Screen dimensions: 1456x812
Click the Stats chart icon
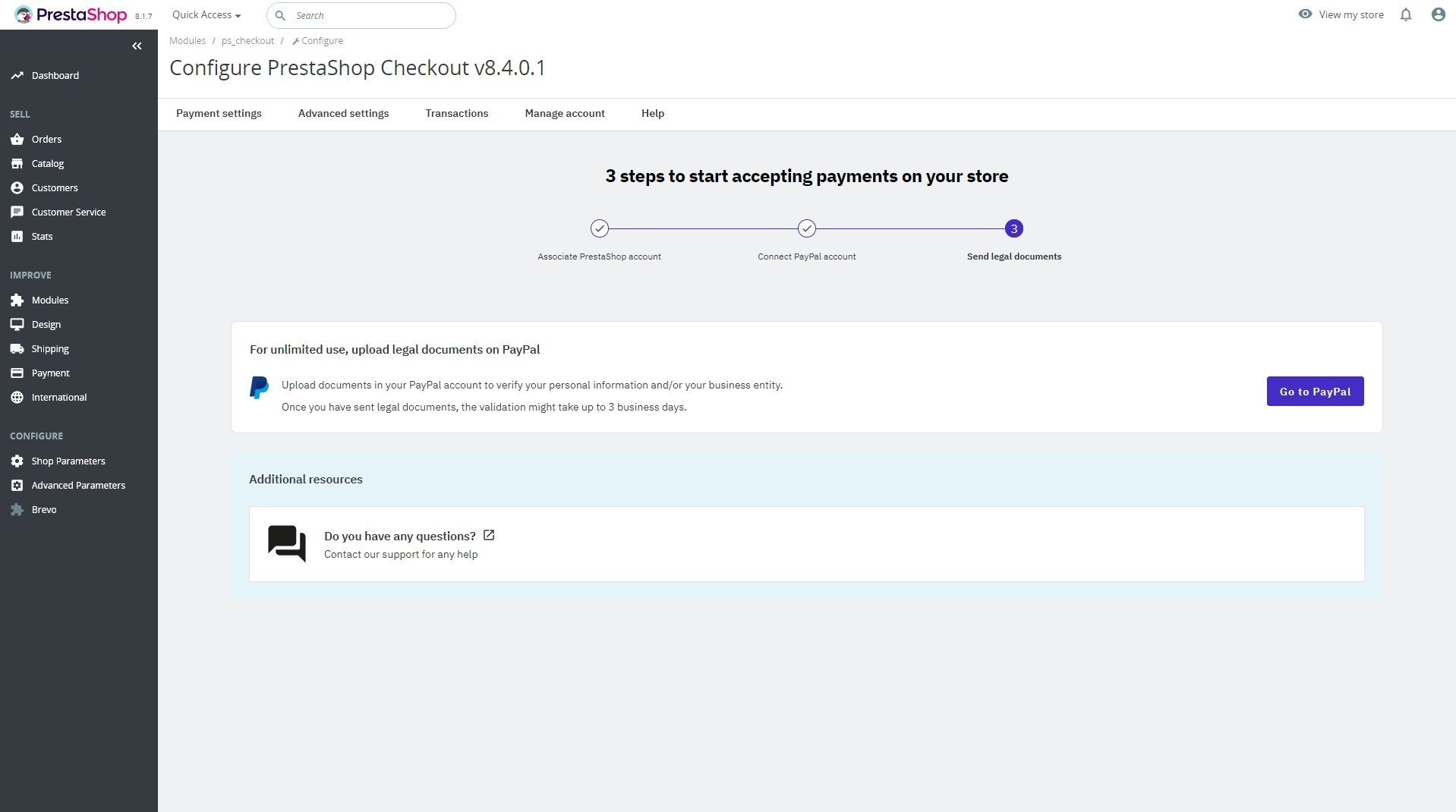click(17, 237)
